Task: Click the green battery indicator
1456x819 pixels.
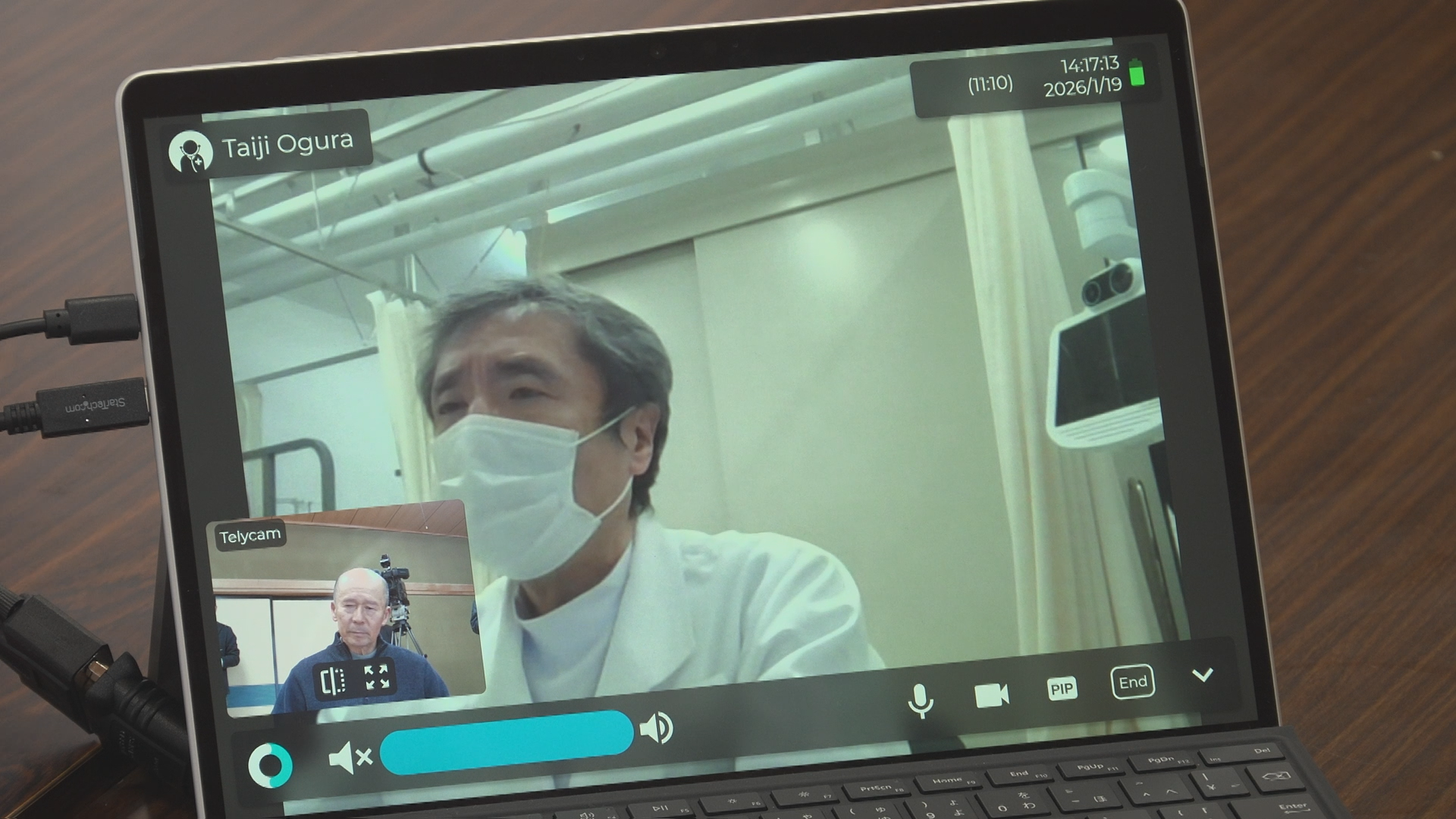Action: point(1137,74)
